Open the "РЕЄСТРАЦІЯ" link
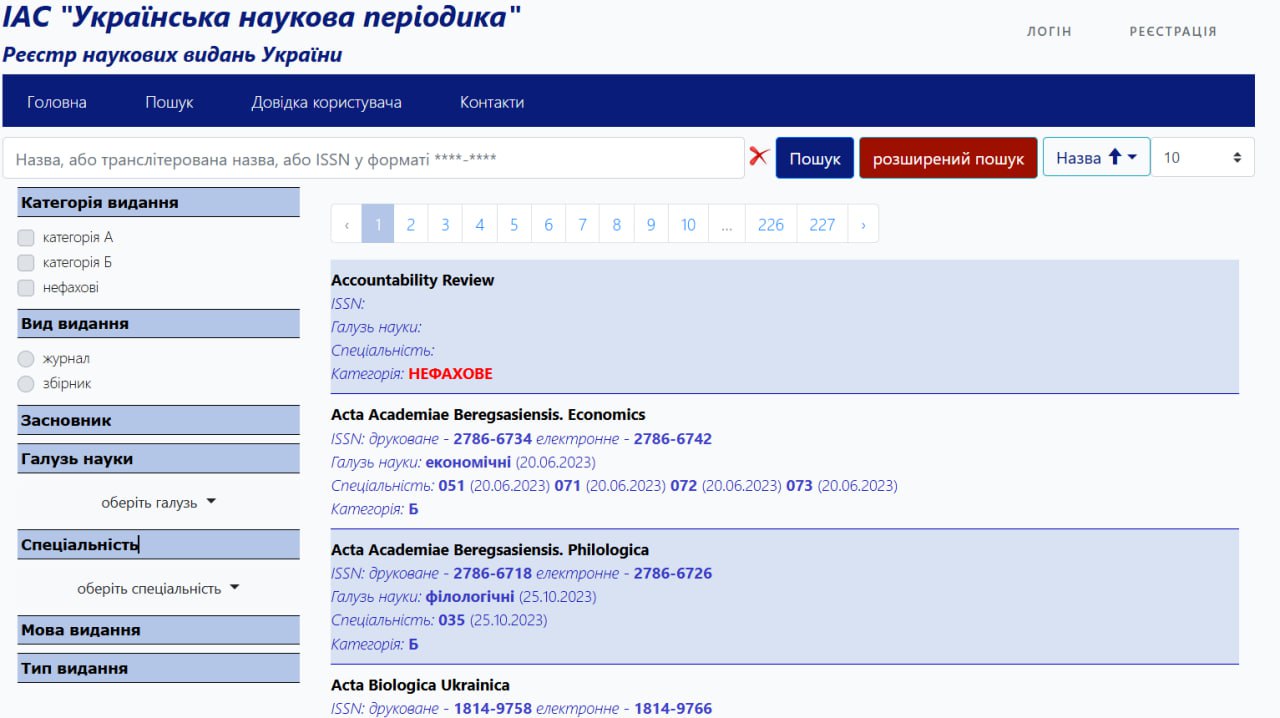The height and width of the screenshot is (718, 1280). tap(1172, 31)
